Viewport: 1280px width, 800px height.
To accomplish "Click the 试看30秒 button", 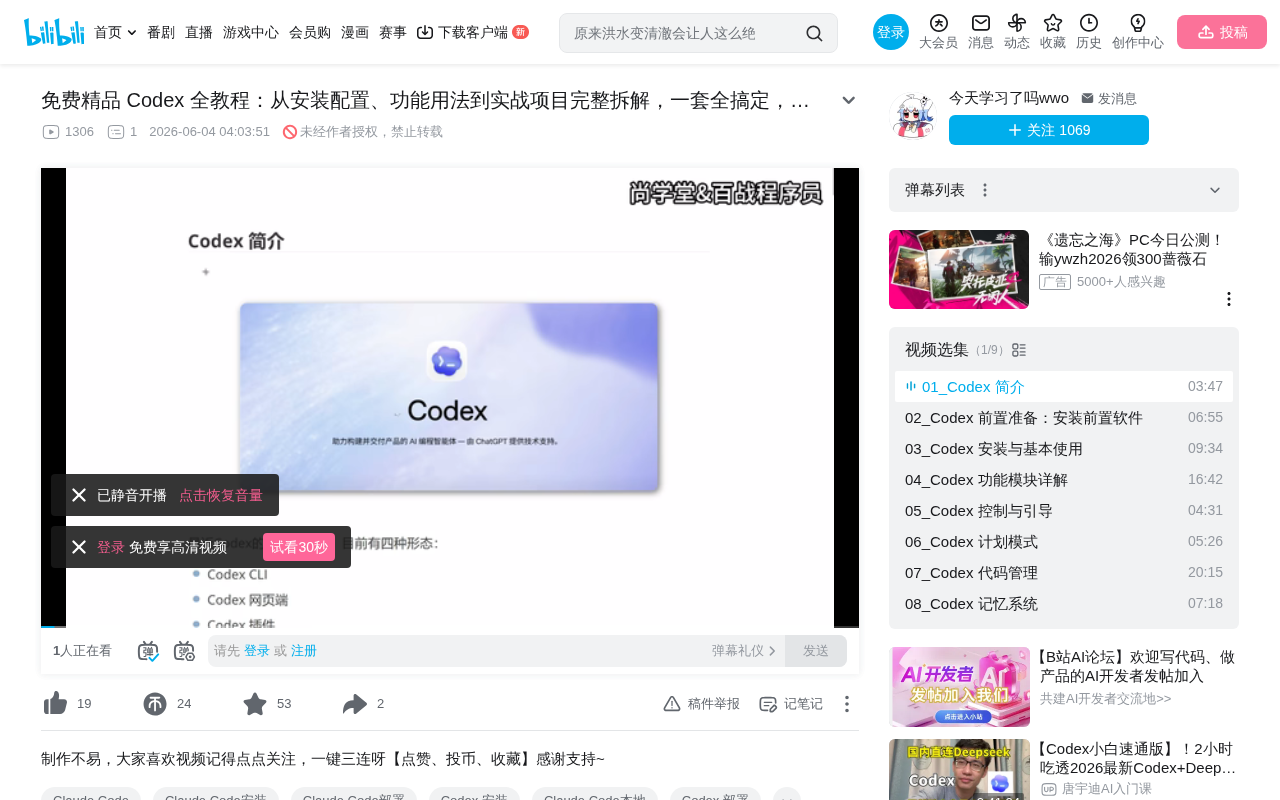I will click(299, 547).
